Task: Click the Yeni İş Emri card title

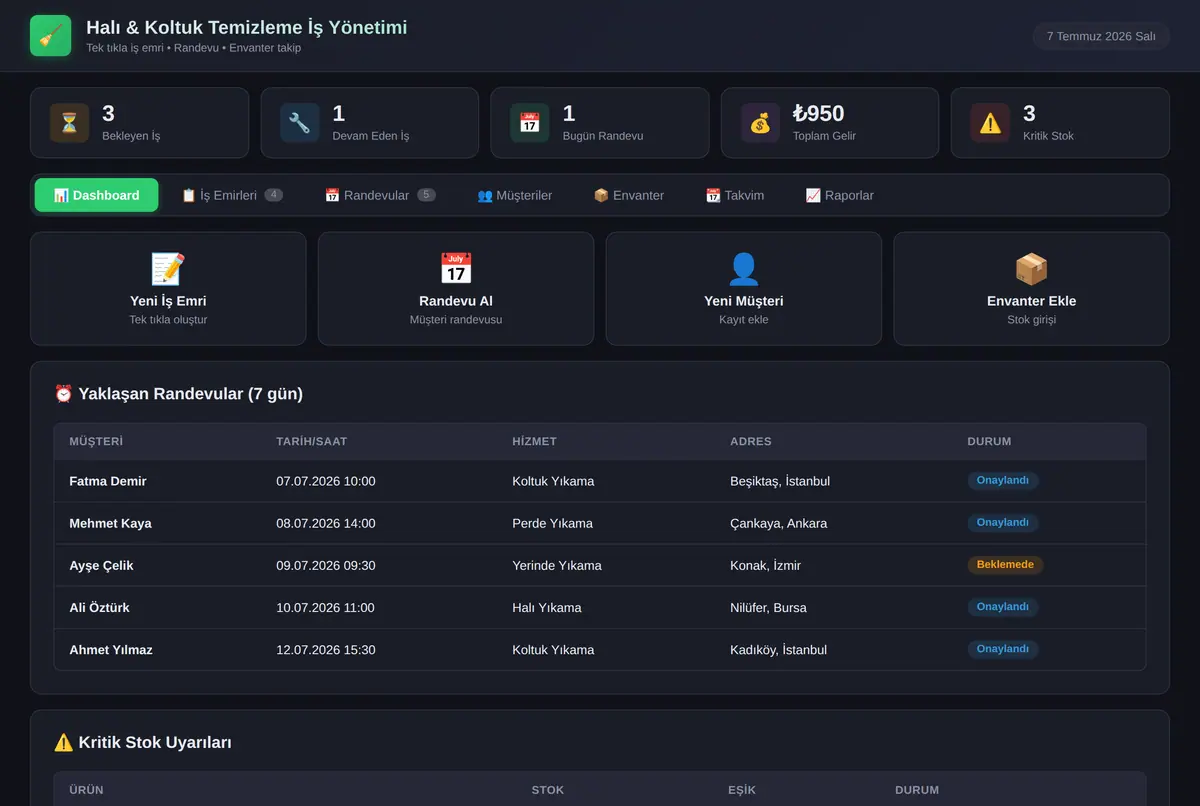Action: click(x=168, y=301)
